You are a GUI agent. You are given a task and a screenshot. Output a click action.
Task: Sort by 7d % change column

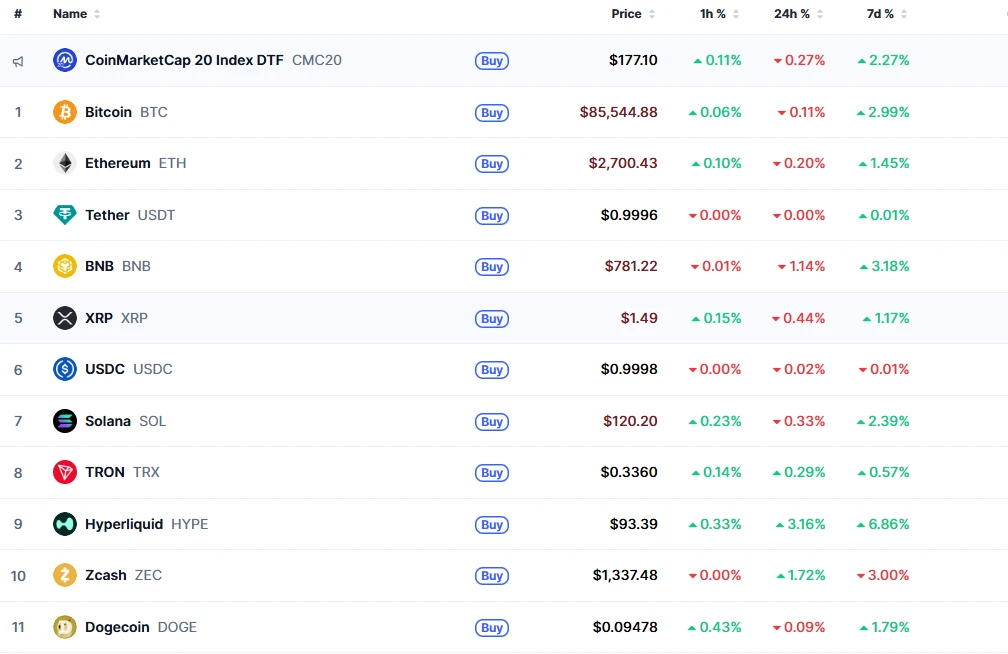[886, 14]
